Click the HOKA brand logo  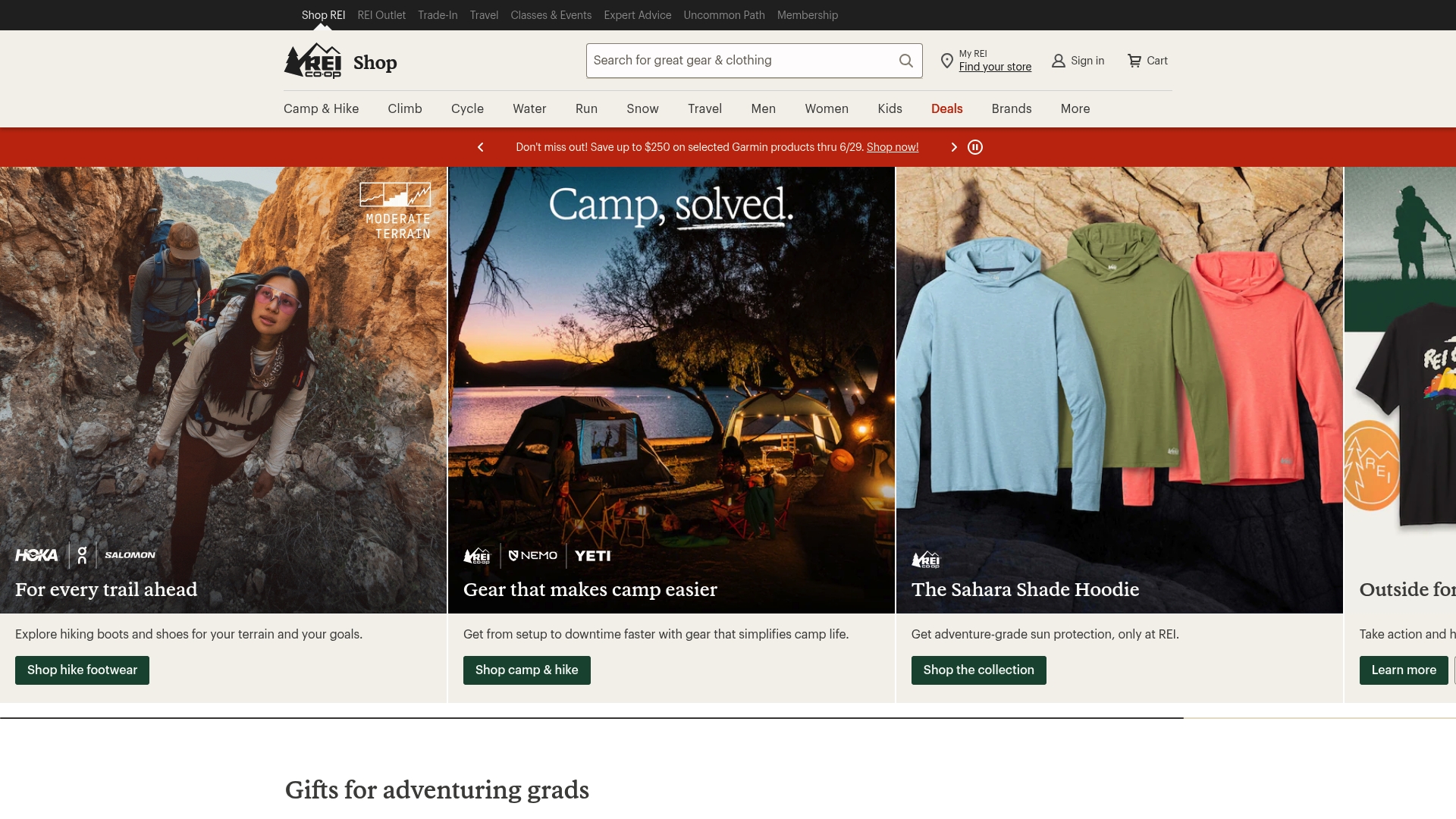point(36,555)
